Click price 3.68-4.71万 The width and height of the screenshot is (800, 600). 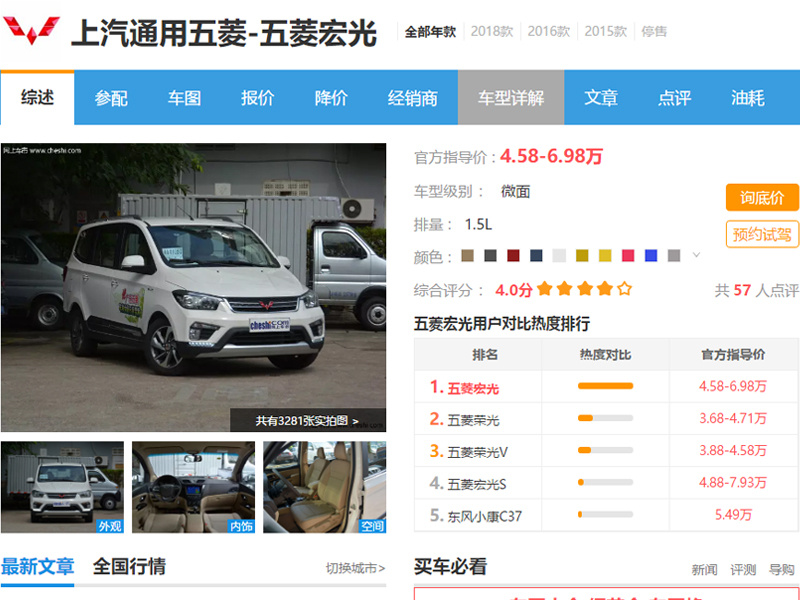733,418
